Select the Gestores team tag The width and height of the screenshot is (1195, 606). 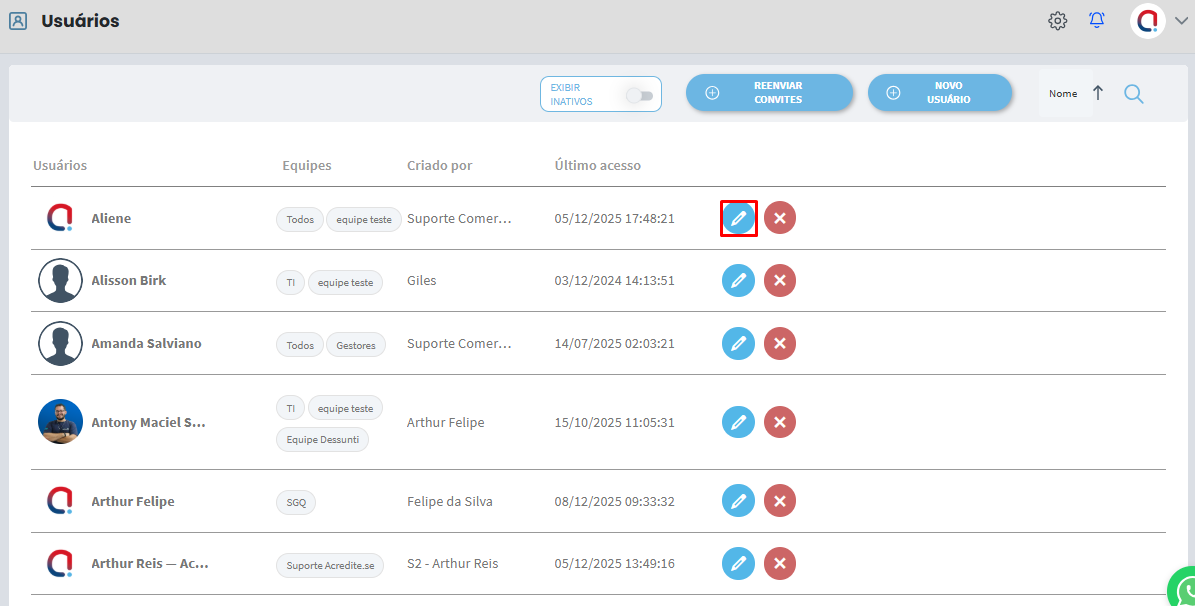point(356,346)
